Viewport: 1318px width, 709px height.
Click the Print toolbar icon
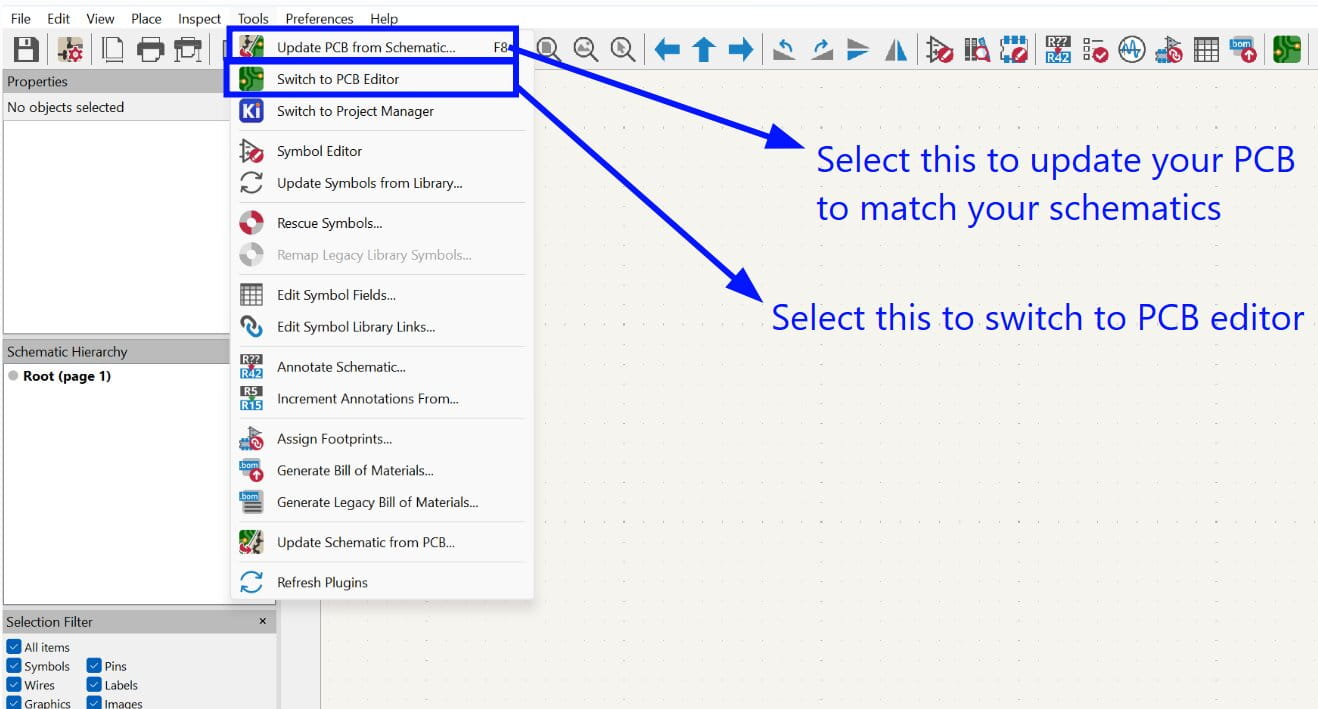(150, 49)
